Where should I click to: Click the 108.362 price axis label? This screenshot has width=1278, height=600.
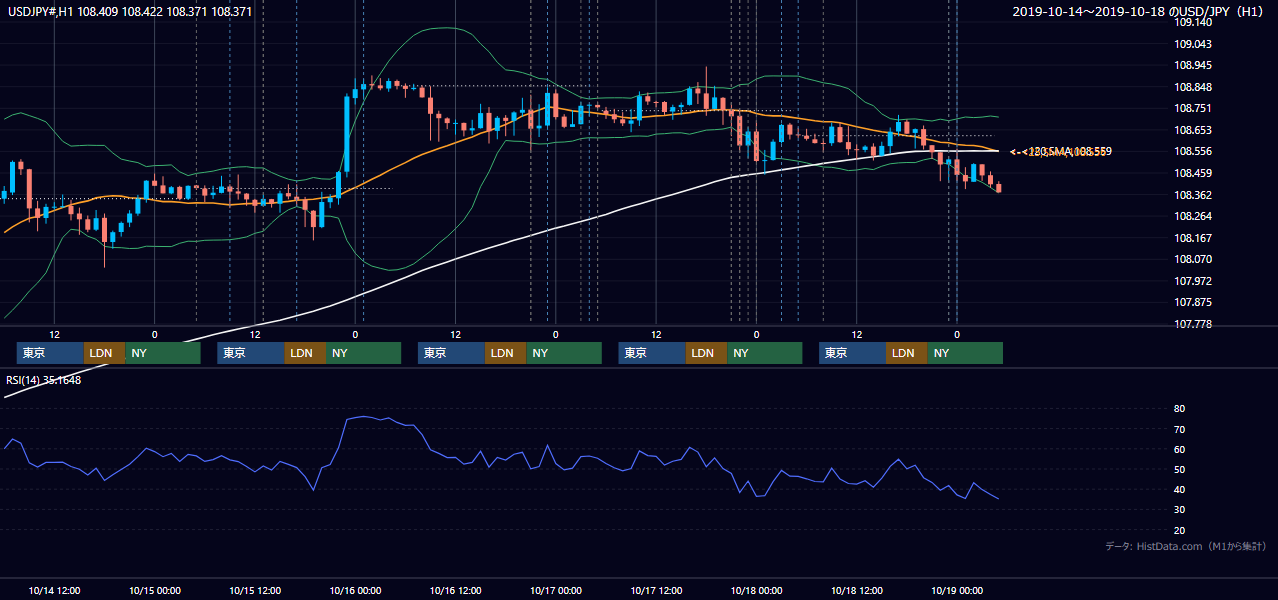point(1192,195)
